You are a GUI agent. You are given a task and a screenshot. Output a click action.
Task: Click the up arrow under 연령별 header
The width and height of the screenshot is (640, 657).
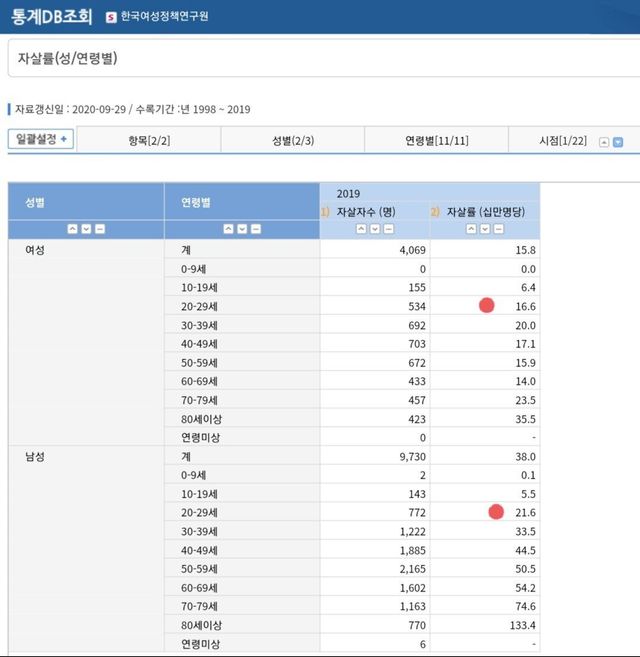coord(228,229)
